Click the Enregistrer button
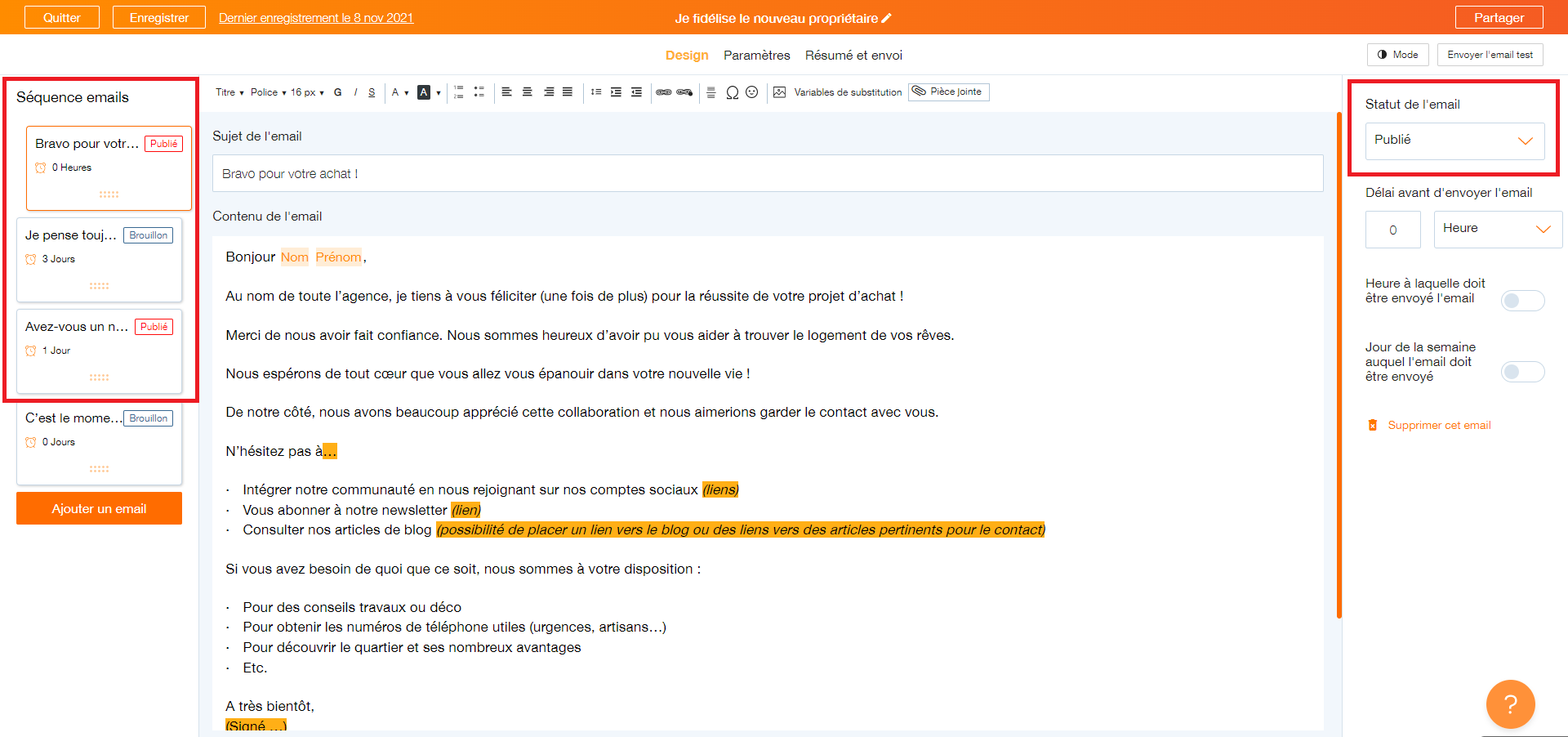The image size is (1568, 737). pyautogui.click(x=159, y=17)
